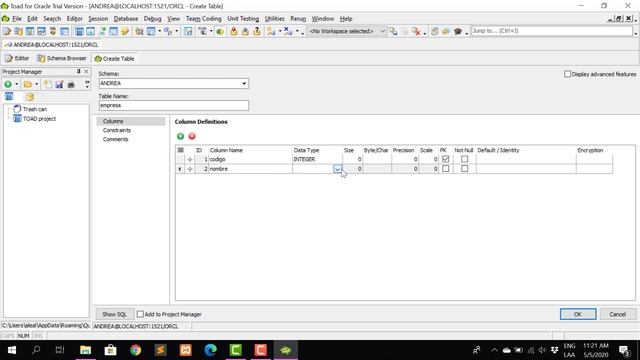640x360 pixels.
Task: Pin the Project Manager panel
Action: point(78,71)
